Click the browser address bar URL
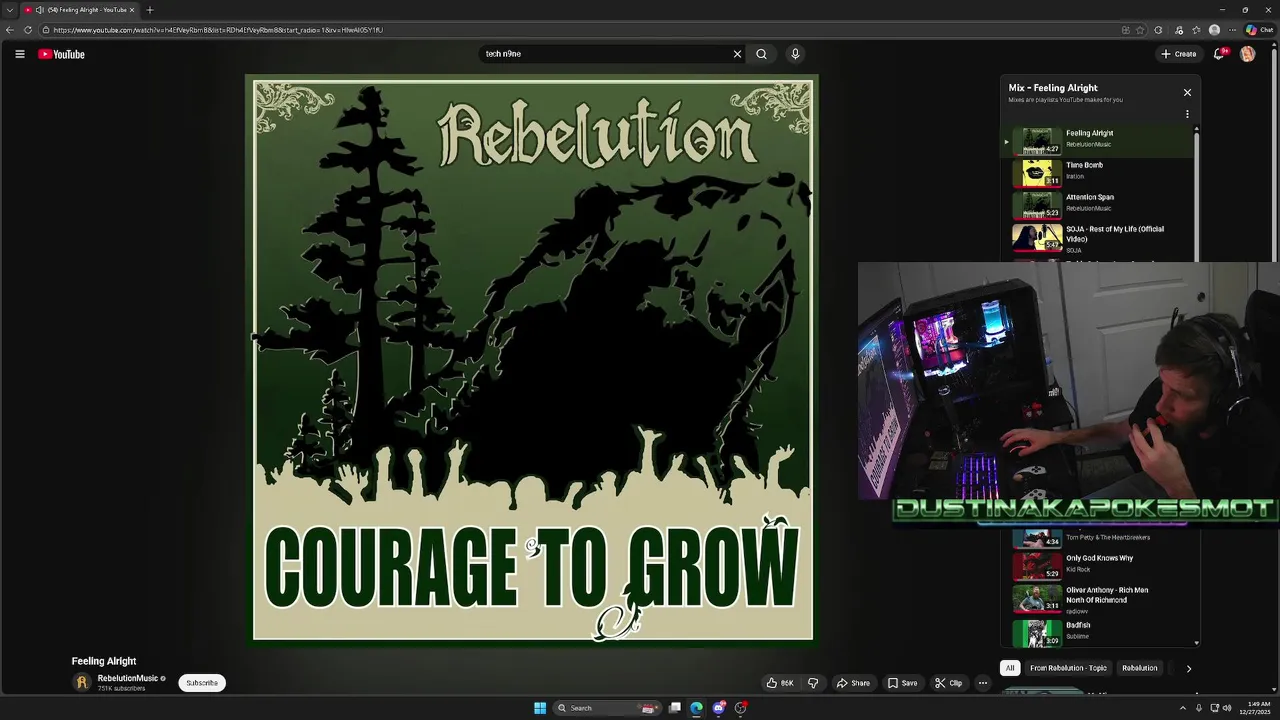The height and width of the screenshot is (720, 1280). [218, 30]
